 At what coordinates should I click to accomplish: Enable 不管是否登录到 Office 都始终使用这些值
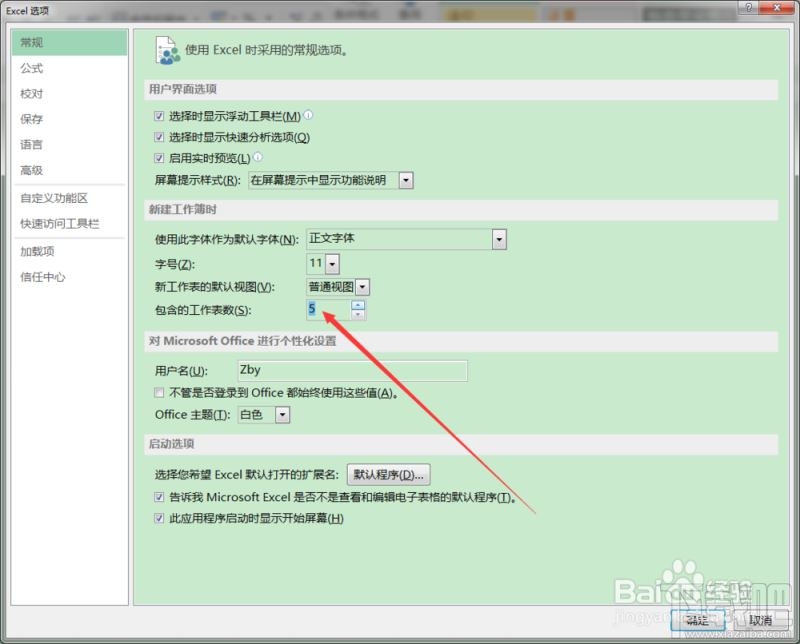click(x=159, y=393)
